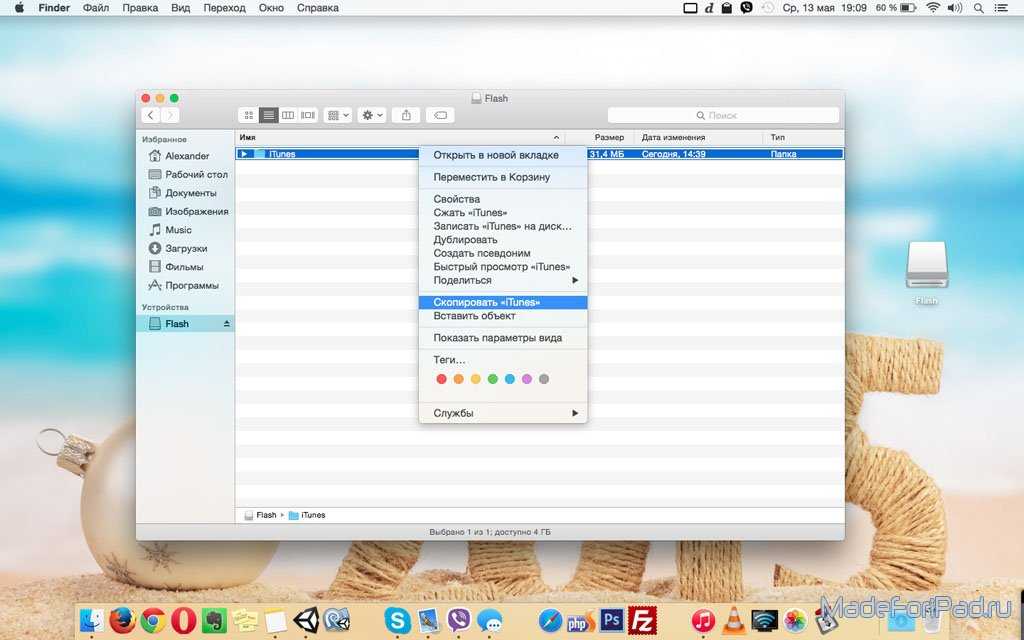Launch Unity from the Dock

[x=306, y=620]
